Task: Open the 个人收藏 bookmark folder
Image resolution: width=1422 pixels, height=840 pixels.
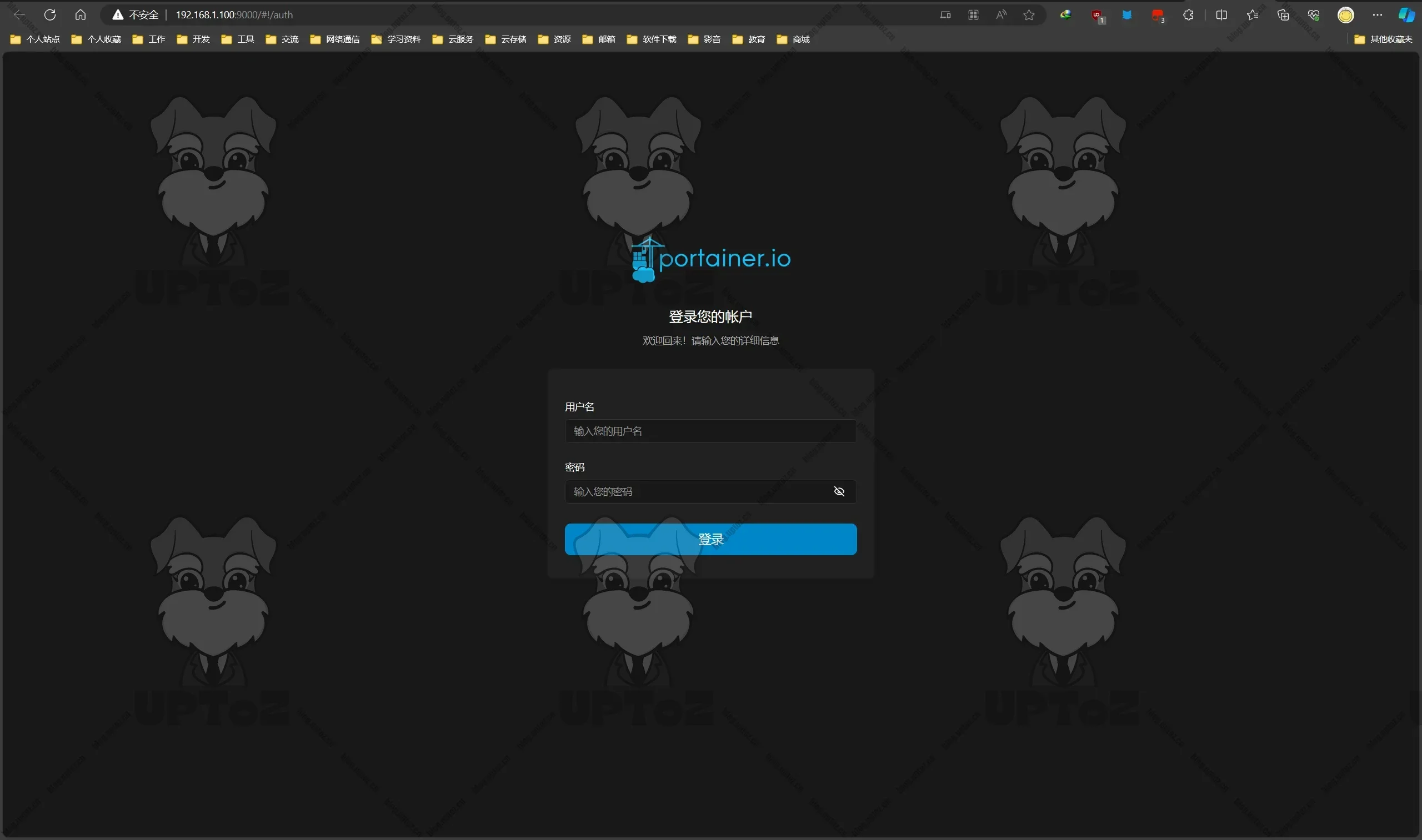Action: pos(96,39)
